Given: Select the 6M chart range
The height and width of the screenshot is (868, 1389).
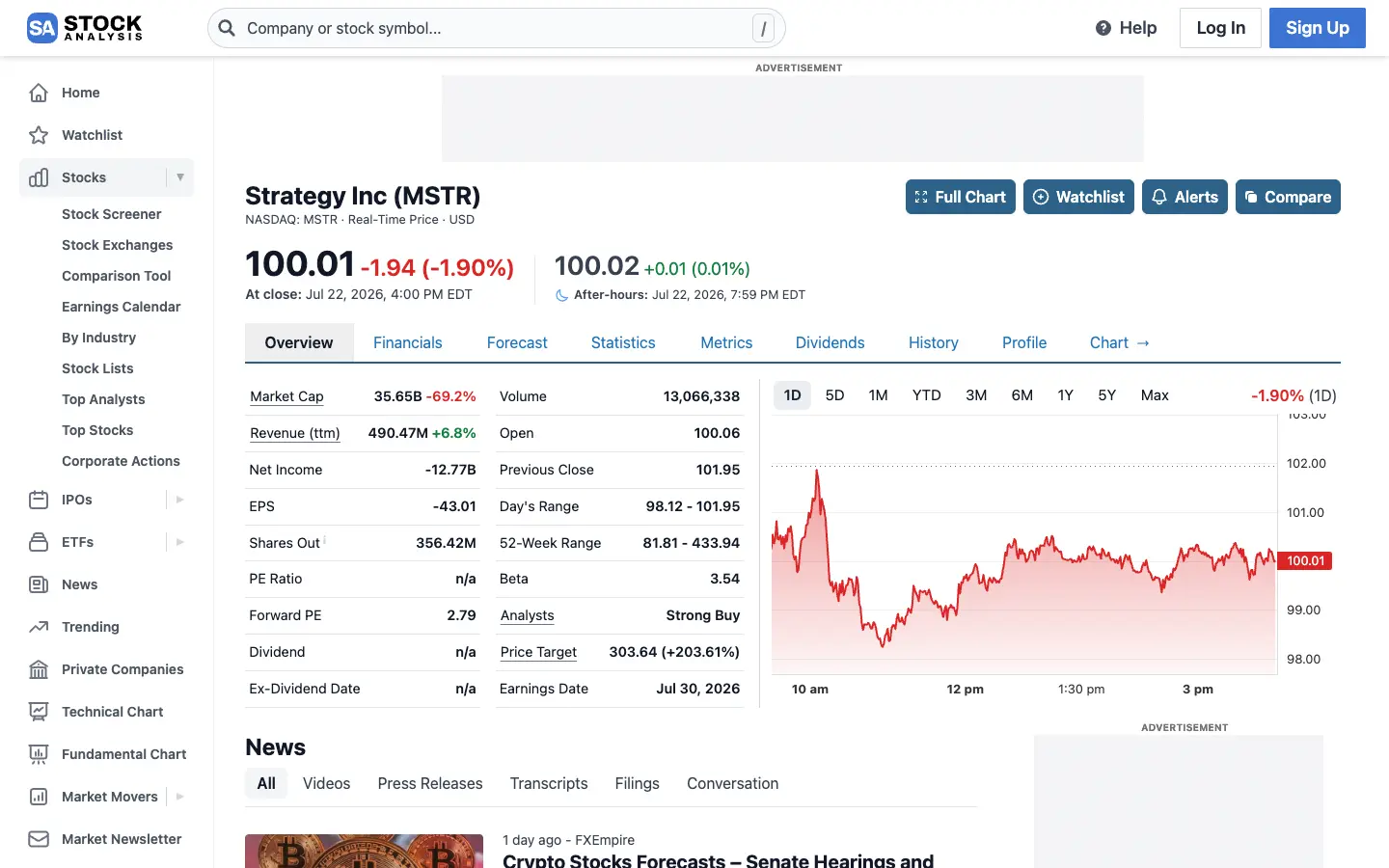Looking at the screenshot, I should click(1022, 395).
